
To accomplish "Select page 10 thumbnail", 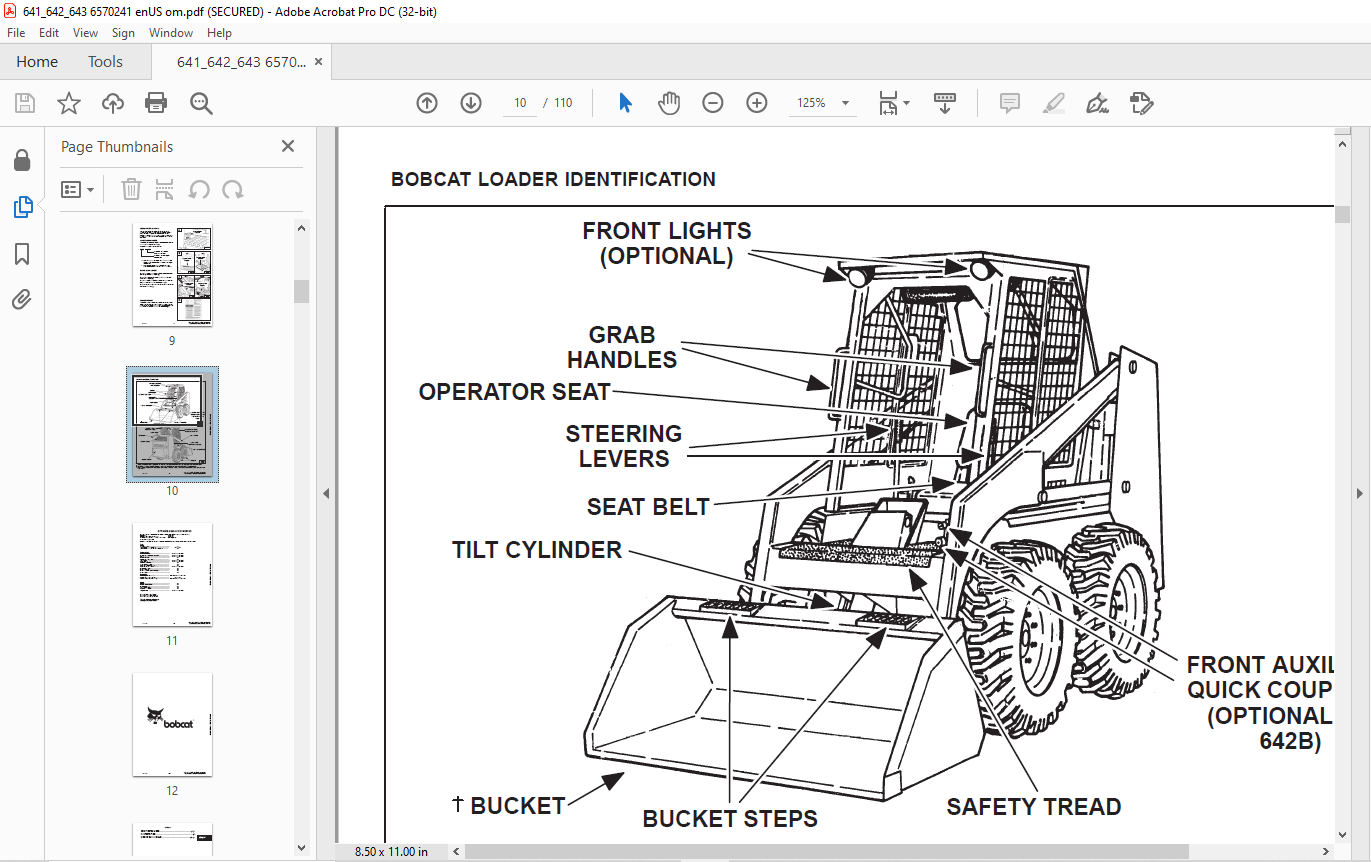I will coord(172,425).
